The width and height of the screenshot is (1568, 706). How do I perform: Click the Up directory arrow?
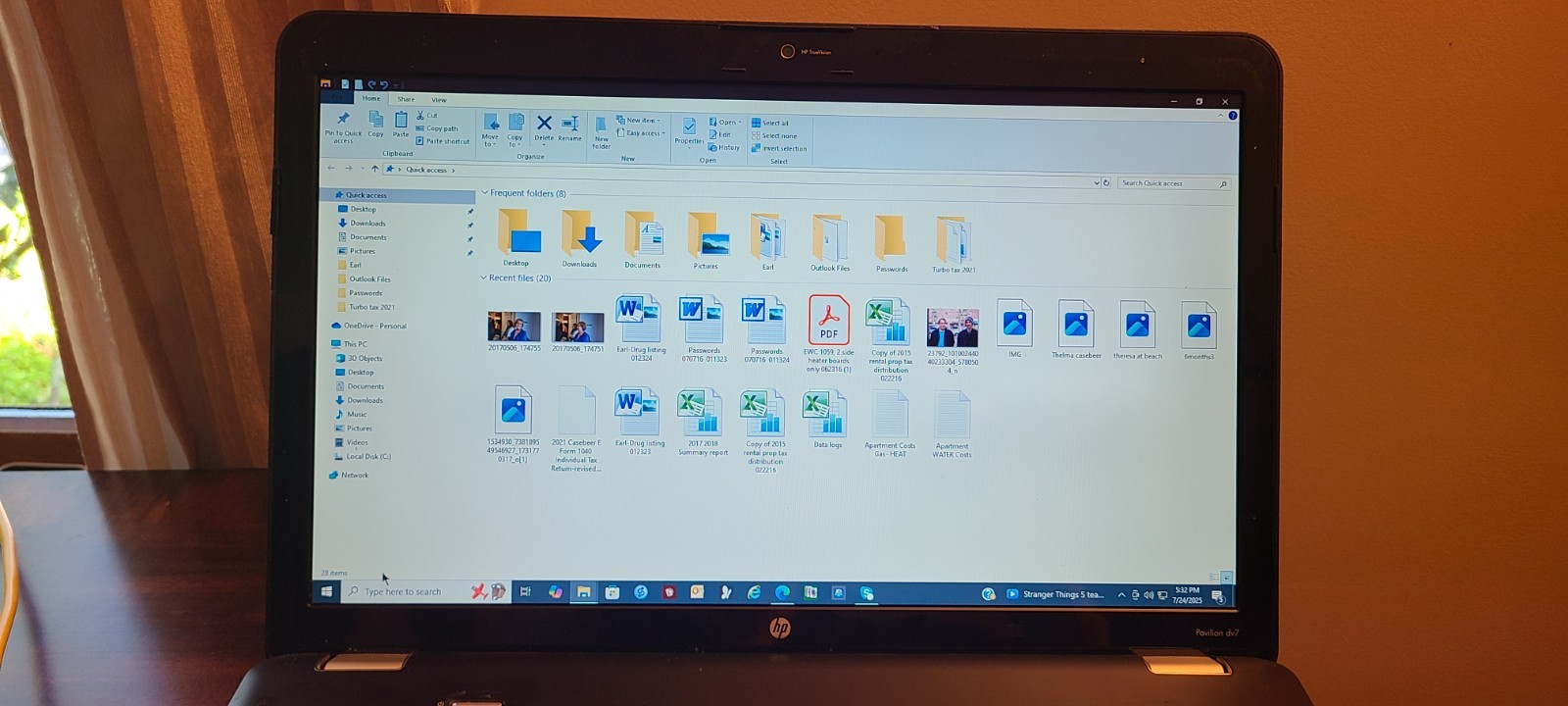coord(374,169)
